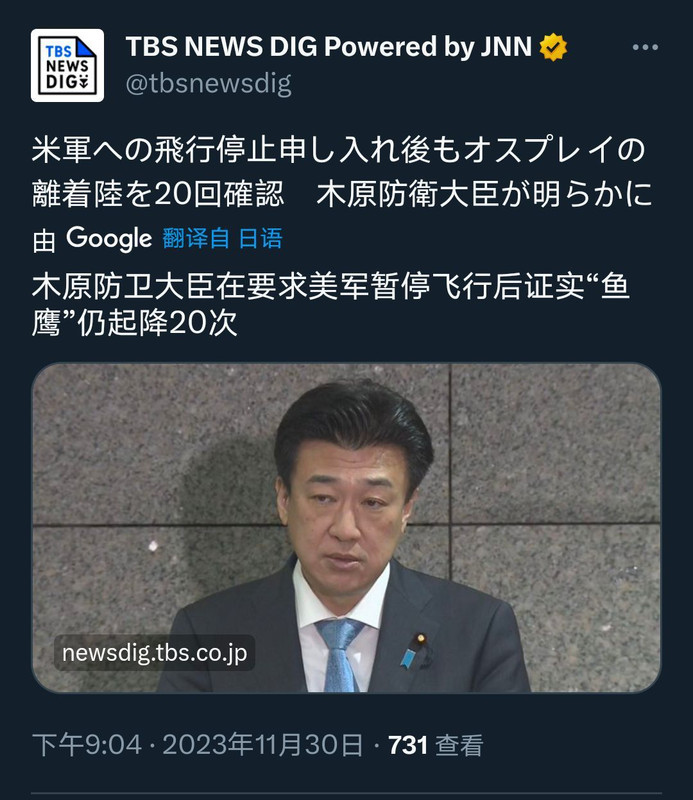Open the 731 查看 view count
This screenshot has width=693, height=800.
[x=435, y=745]
